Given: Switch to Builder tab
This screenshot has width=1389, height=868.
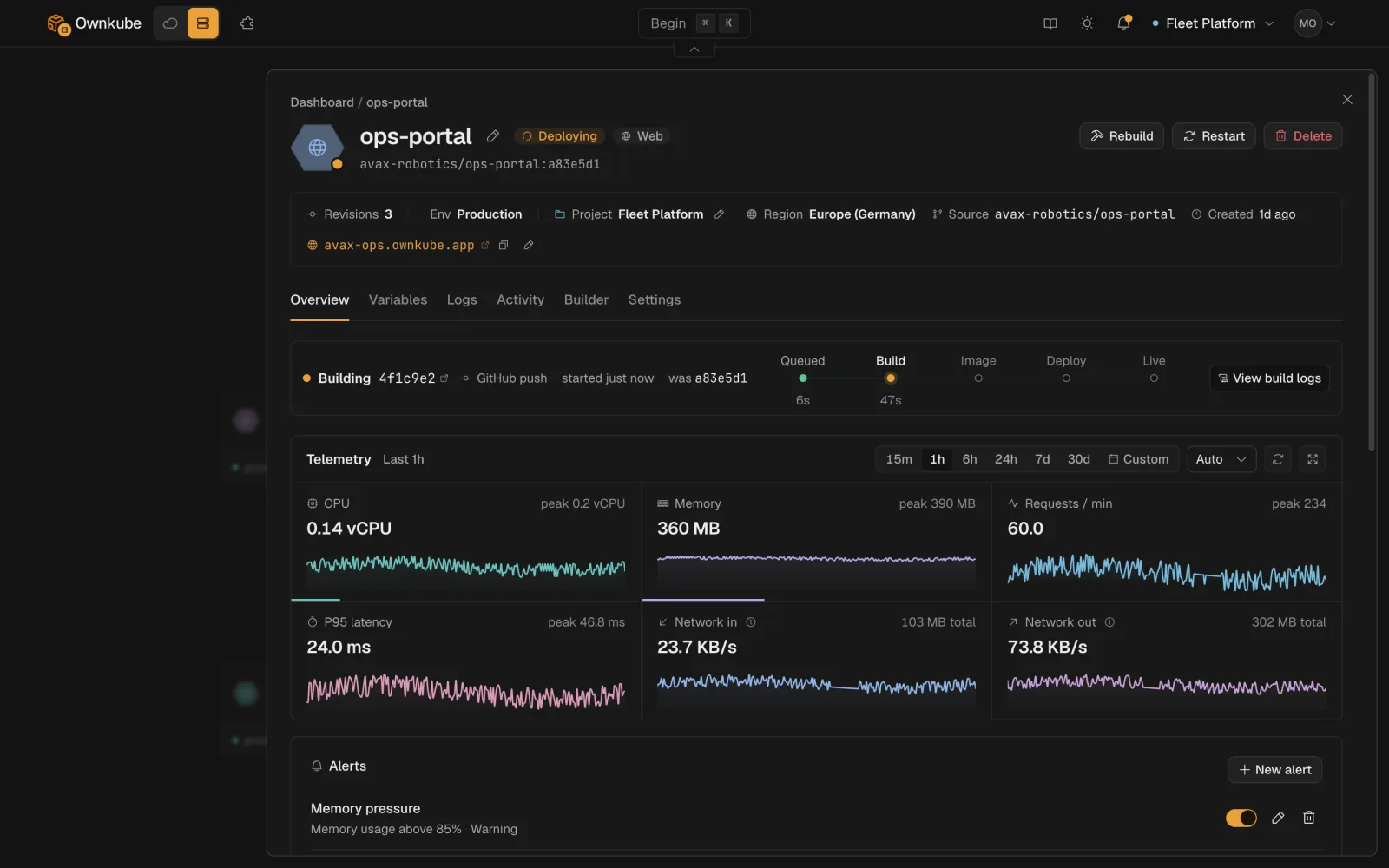Looking at the screenshot, I should pyautogui.click(x=586, y=299).
